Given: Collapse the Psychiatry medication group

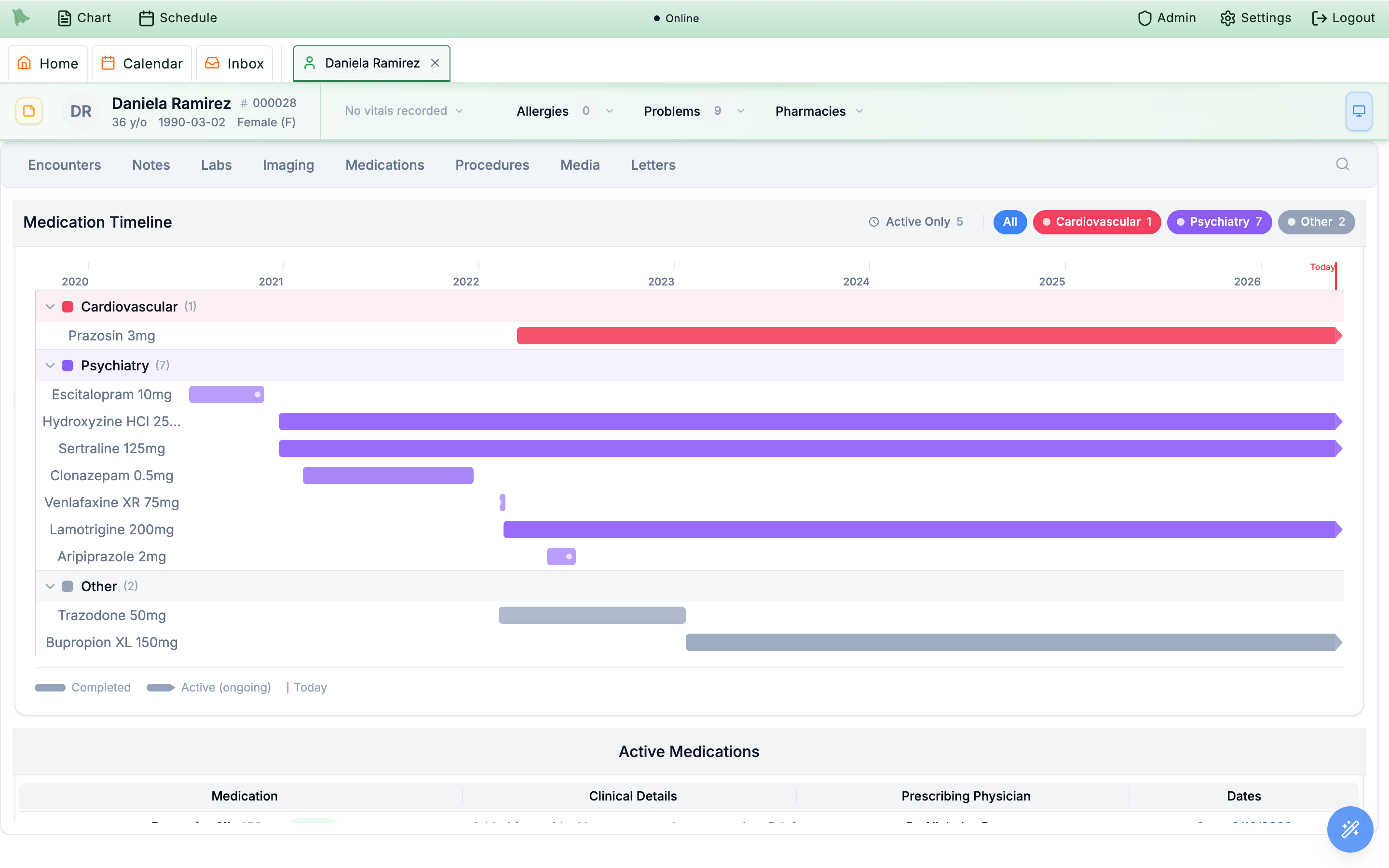Looking at the screenshot, I should [x=50, y=366].
